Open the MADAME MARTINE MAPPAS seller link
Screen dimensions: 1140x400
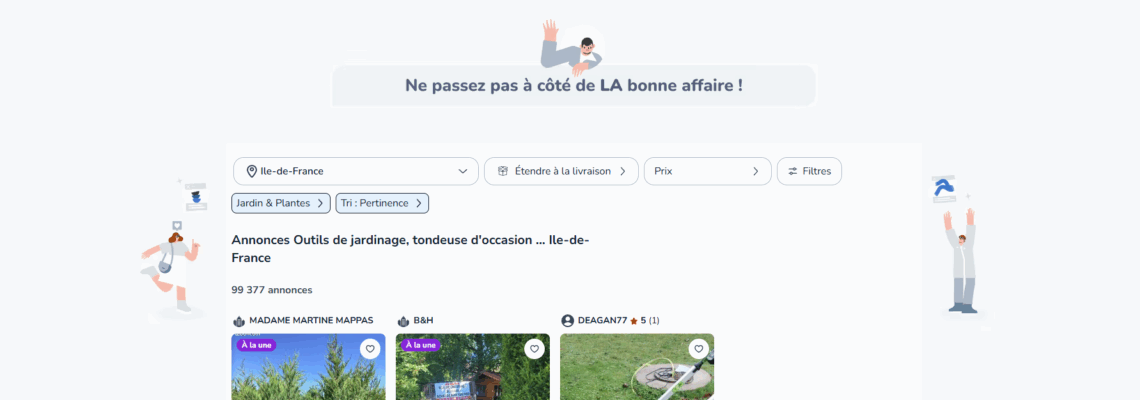pyautogui.click(x=311, y=320)
